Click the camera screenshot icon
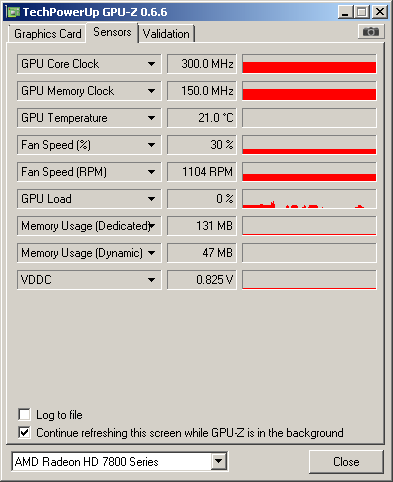 point(371,32)
